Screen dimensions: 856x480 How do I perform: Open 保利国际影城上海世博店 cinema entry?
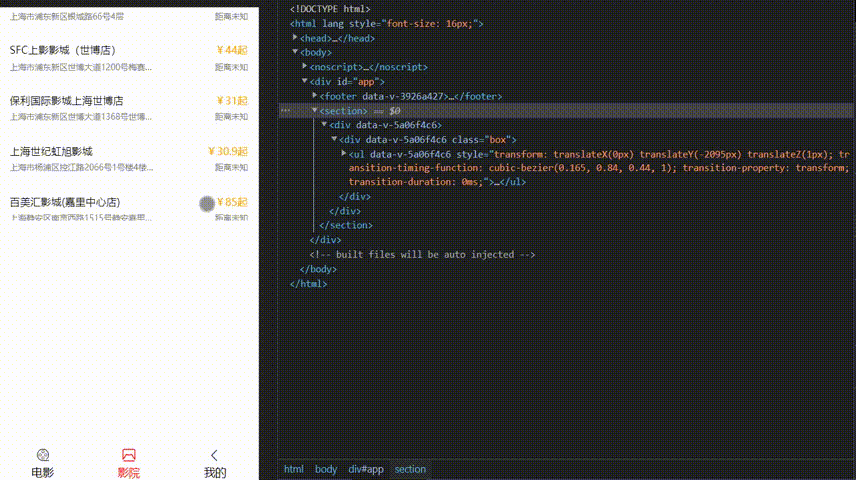click(66, 101)
